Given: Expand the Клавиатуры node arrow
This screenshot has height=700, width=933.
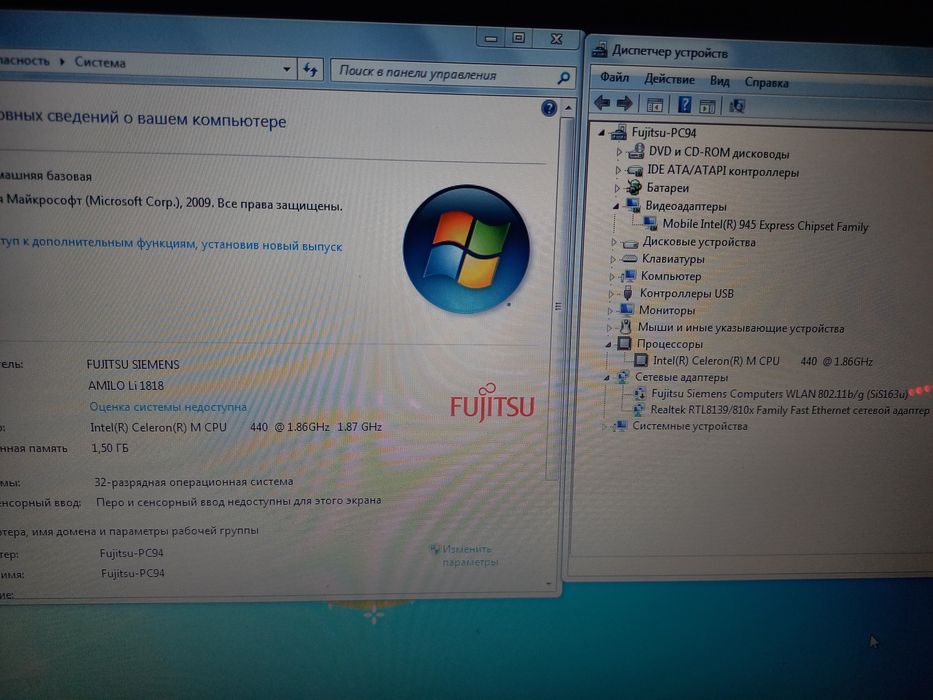Looking at the screenshot, I should (613, 259).
